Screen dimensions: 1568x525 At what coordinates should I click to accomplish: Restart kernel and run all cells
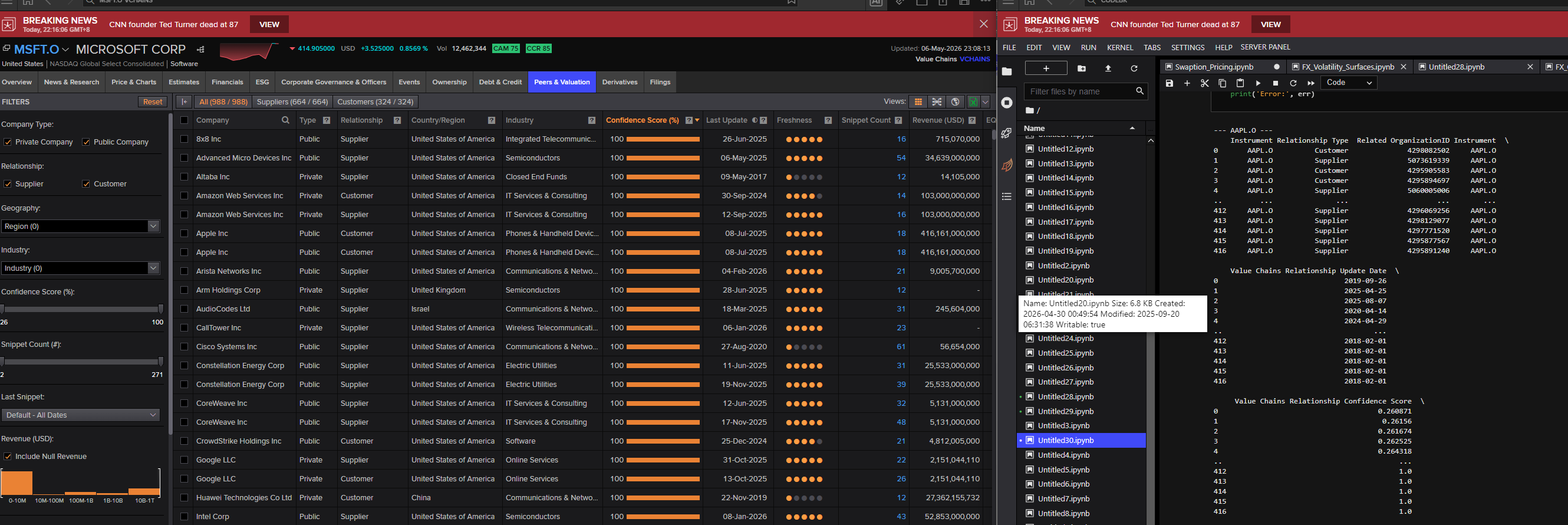[x=1311, y=83]
